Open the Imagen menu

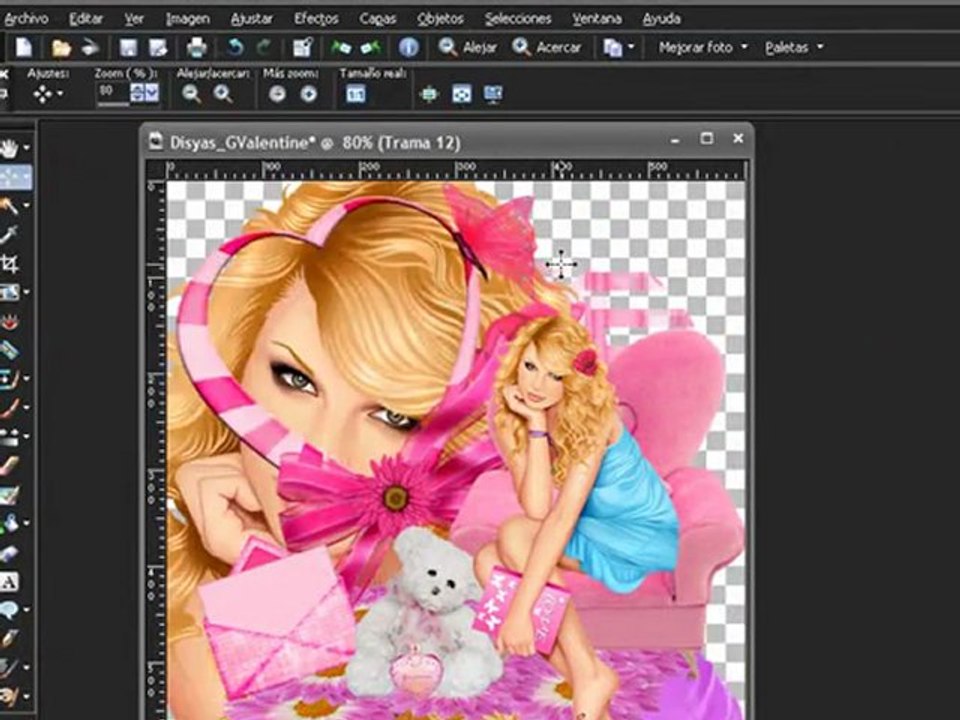[187, 19]
